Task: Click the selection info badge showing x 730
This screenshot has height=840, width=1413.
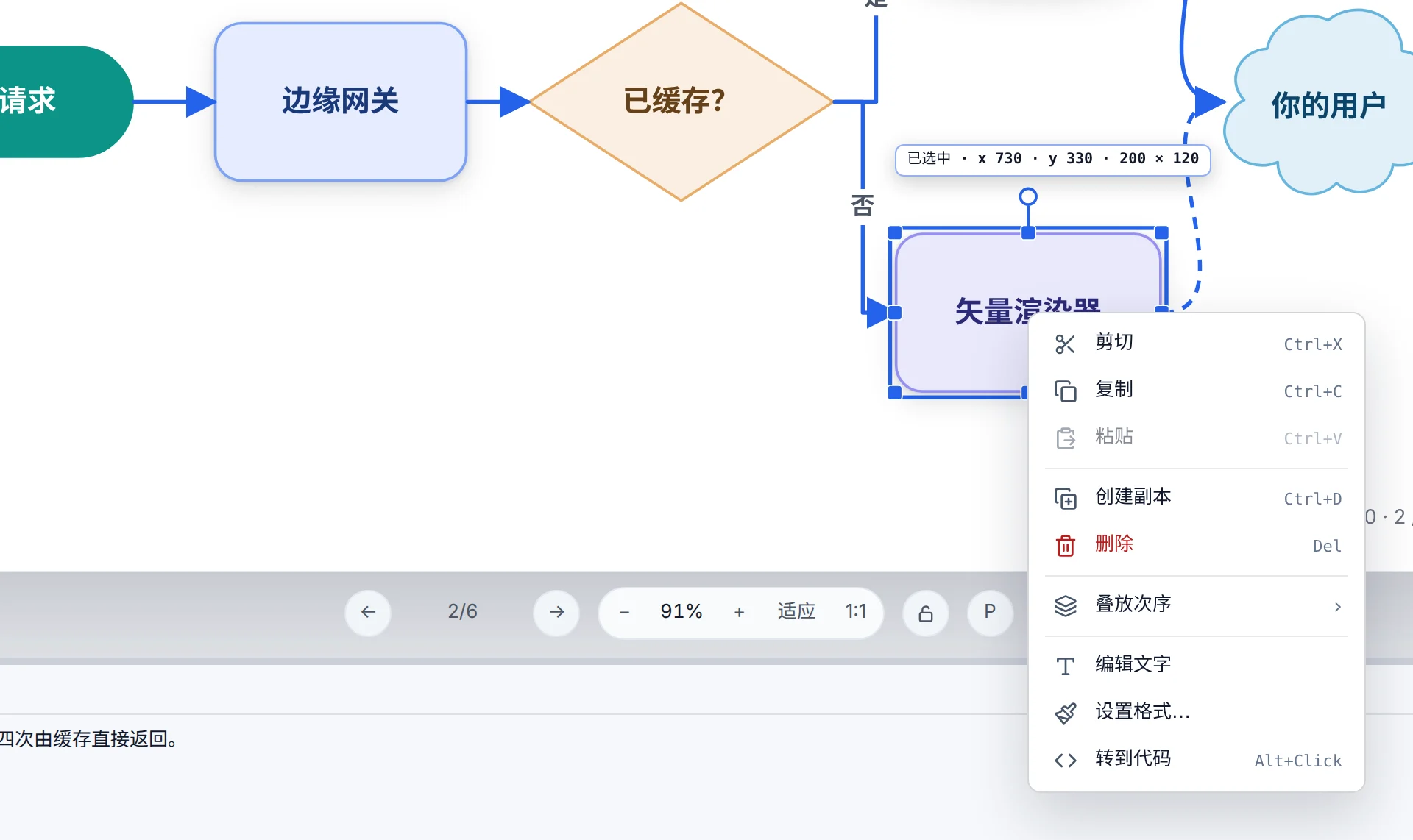Action: (x=1052, y=159)
